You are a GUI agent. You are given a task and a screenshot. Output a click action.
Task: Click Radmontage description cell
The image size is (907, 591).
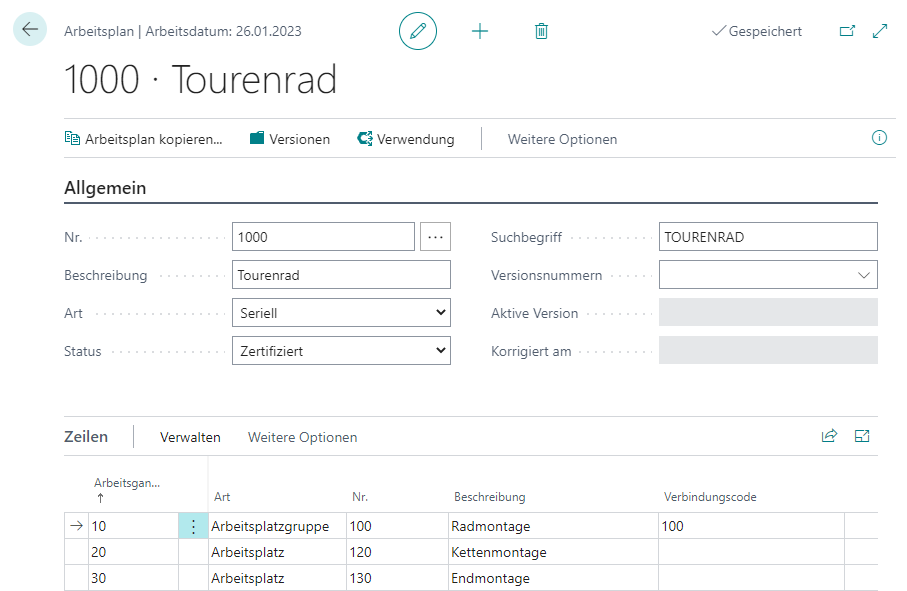553,526
